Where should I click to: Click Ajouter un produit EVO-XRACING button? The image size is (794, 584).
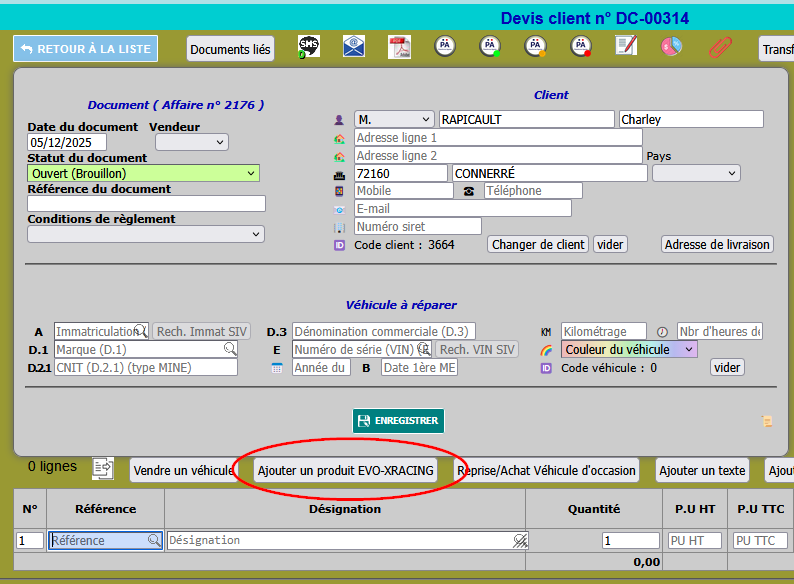345,470
